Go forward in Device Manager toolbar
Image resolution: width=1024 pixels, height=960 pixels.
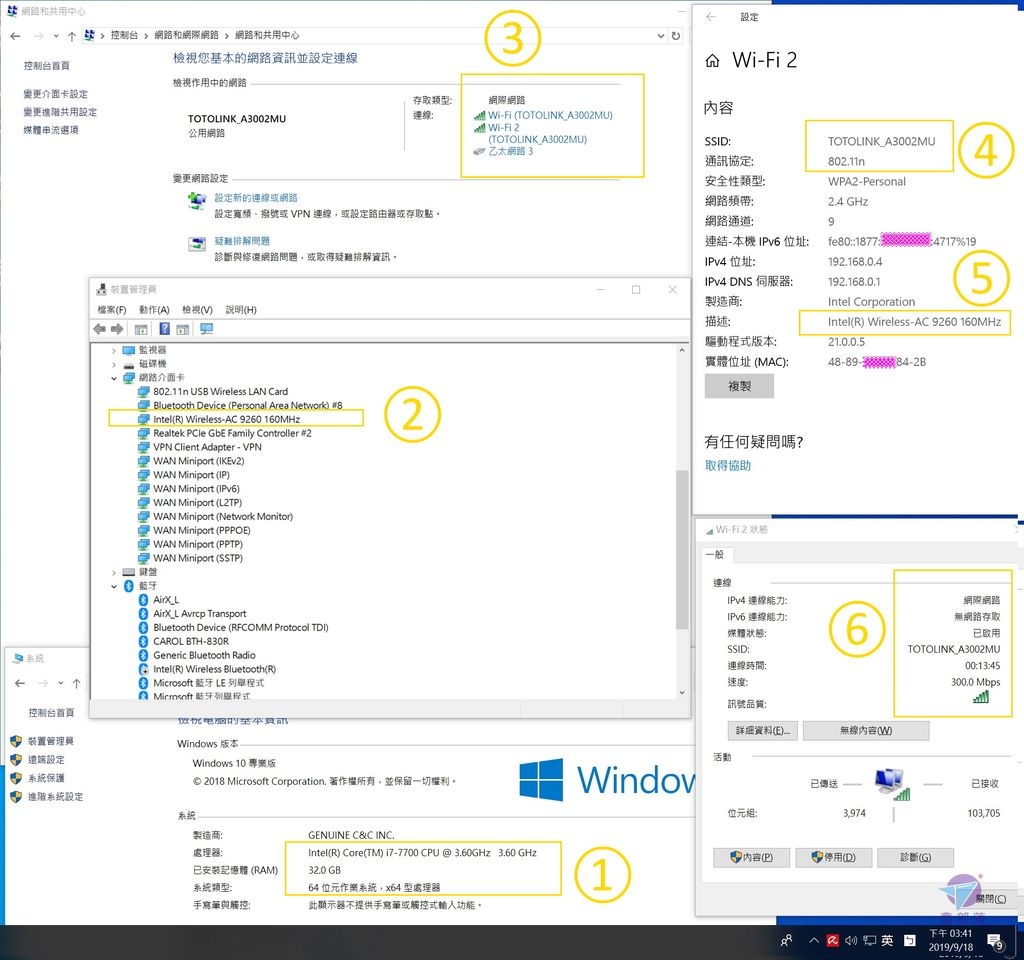coord(117,329)
